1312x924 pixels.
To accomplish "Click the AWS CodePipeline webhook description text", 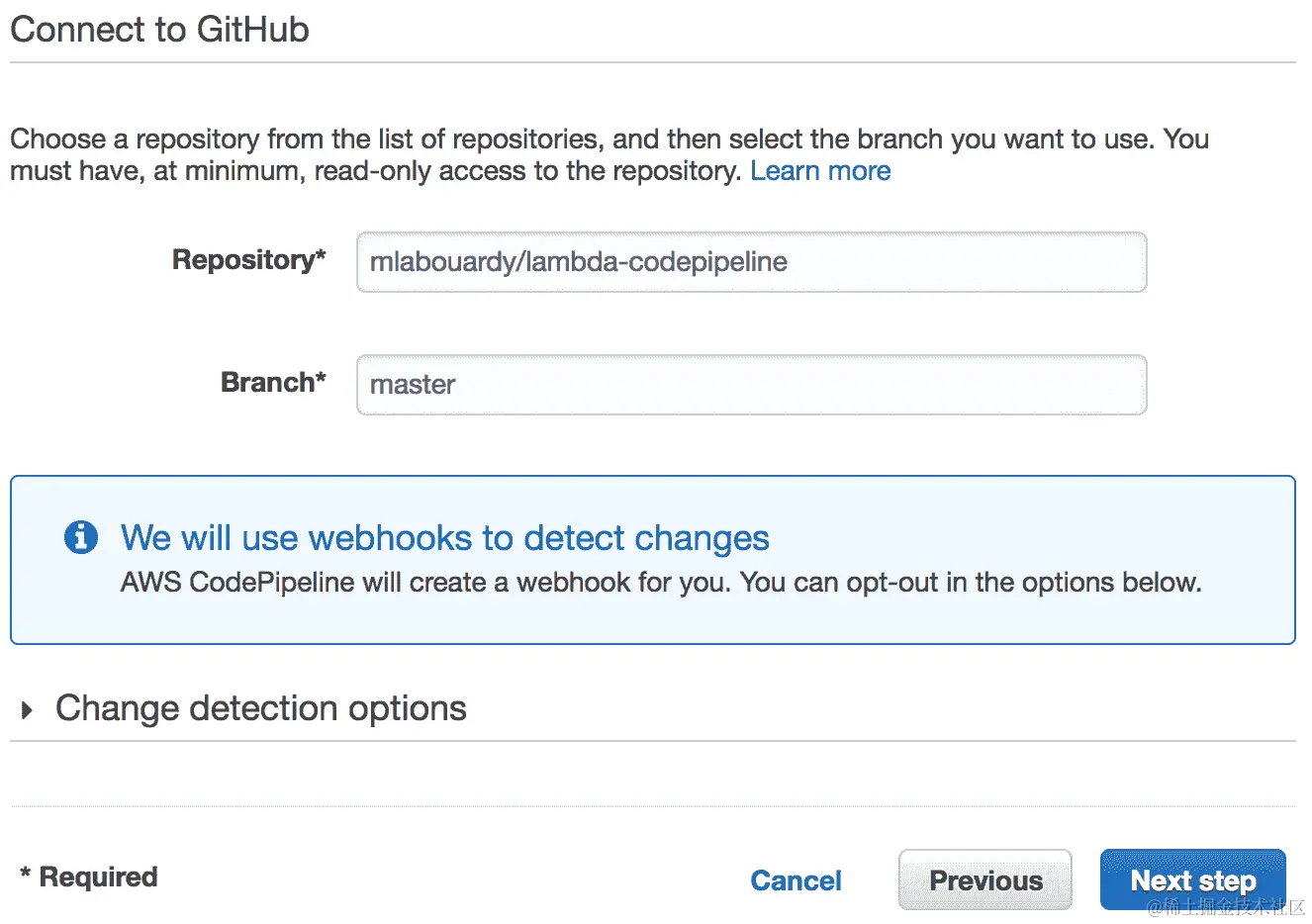I will pos(661,583).
